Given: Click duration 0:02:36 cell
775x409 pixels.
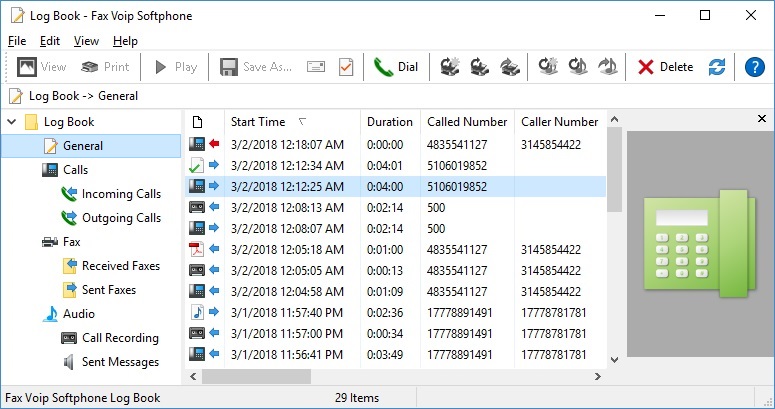Looking at the screenshot, I should (385, 313).
